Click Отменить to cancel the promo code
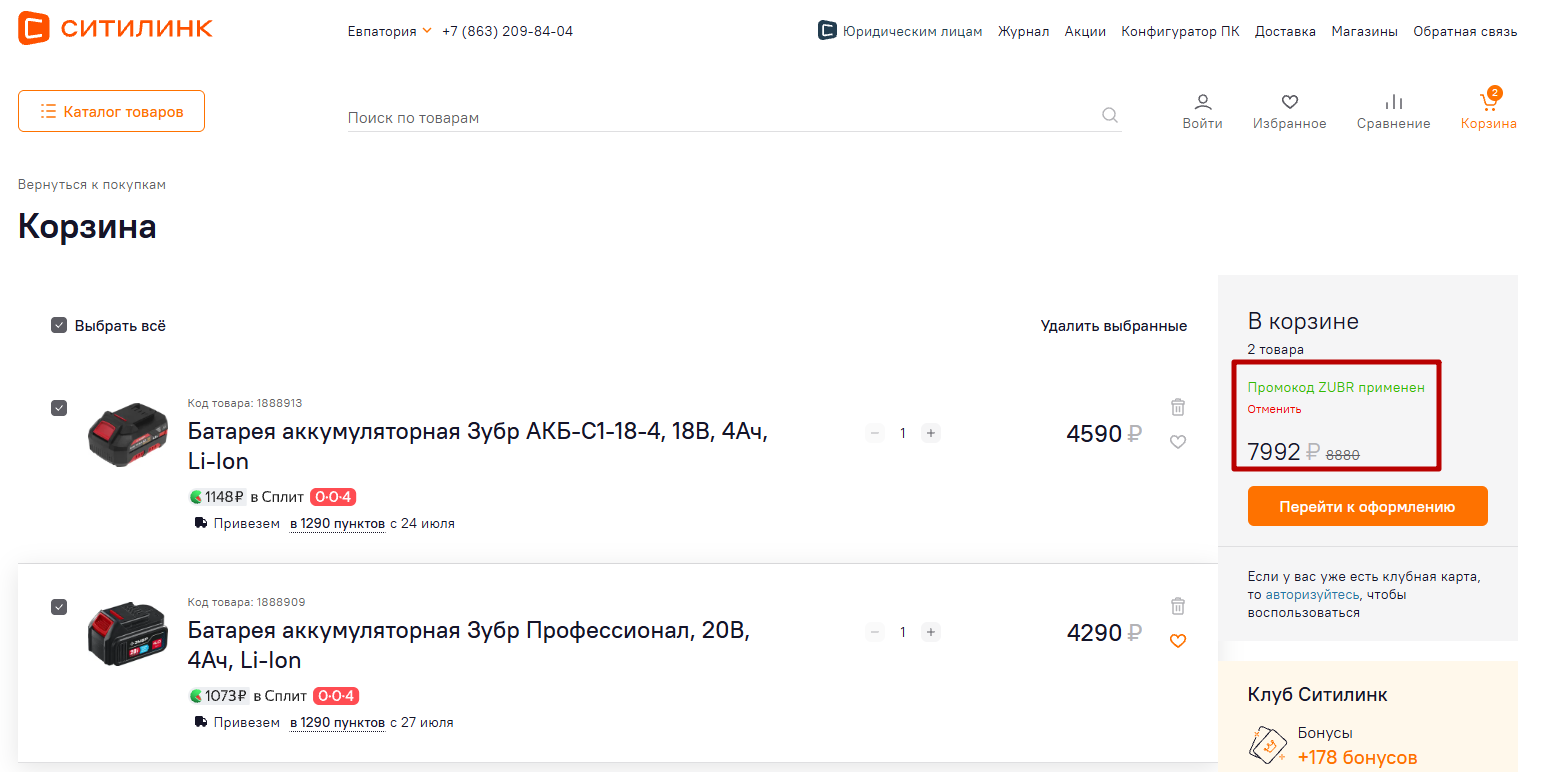 pyautogui.click(x=1274, y=409)
